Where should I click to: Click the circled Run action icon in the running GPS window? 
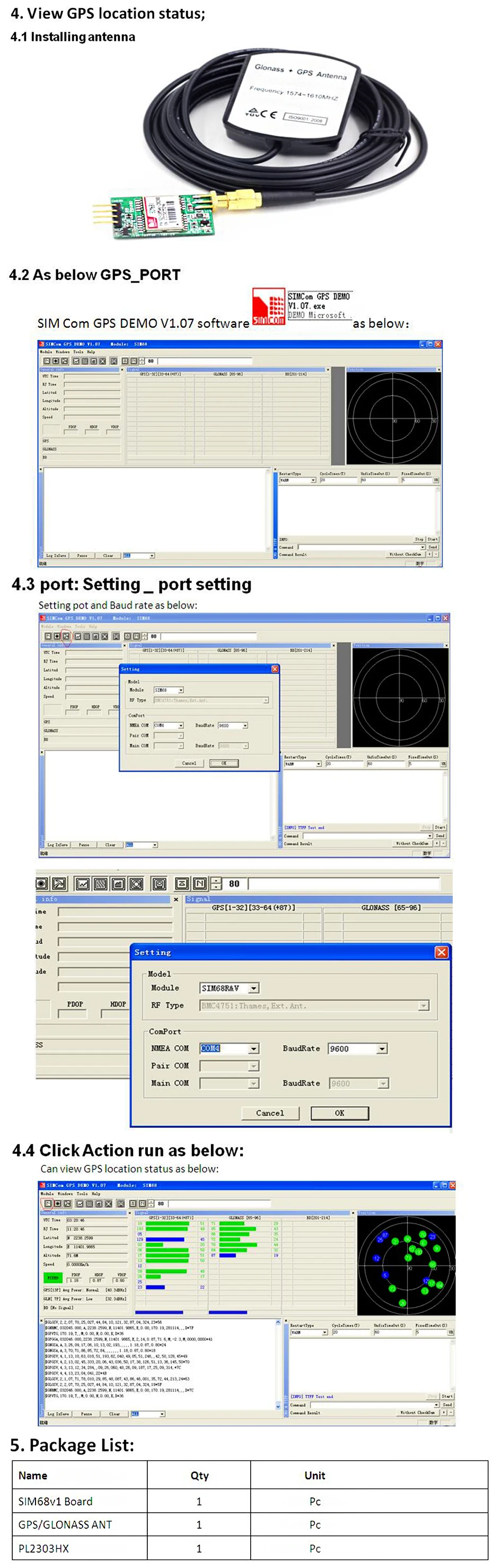(48, 1203)
